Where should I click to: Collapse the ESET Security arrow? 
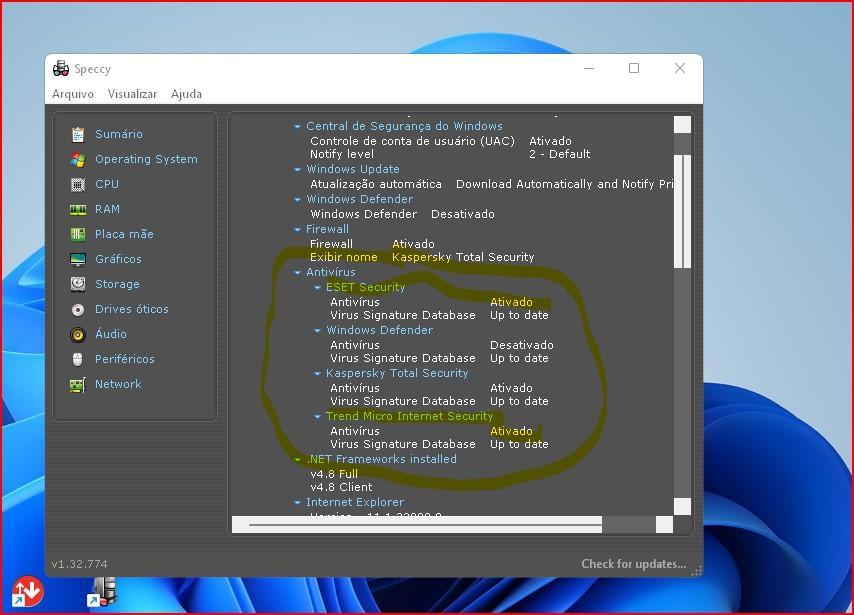318,288
